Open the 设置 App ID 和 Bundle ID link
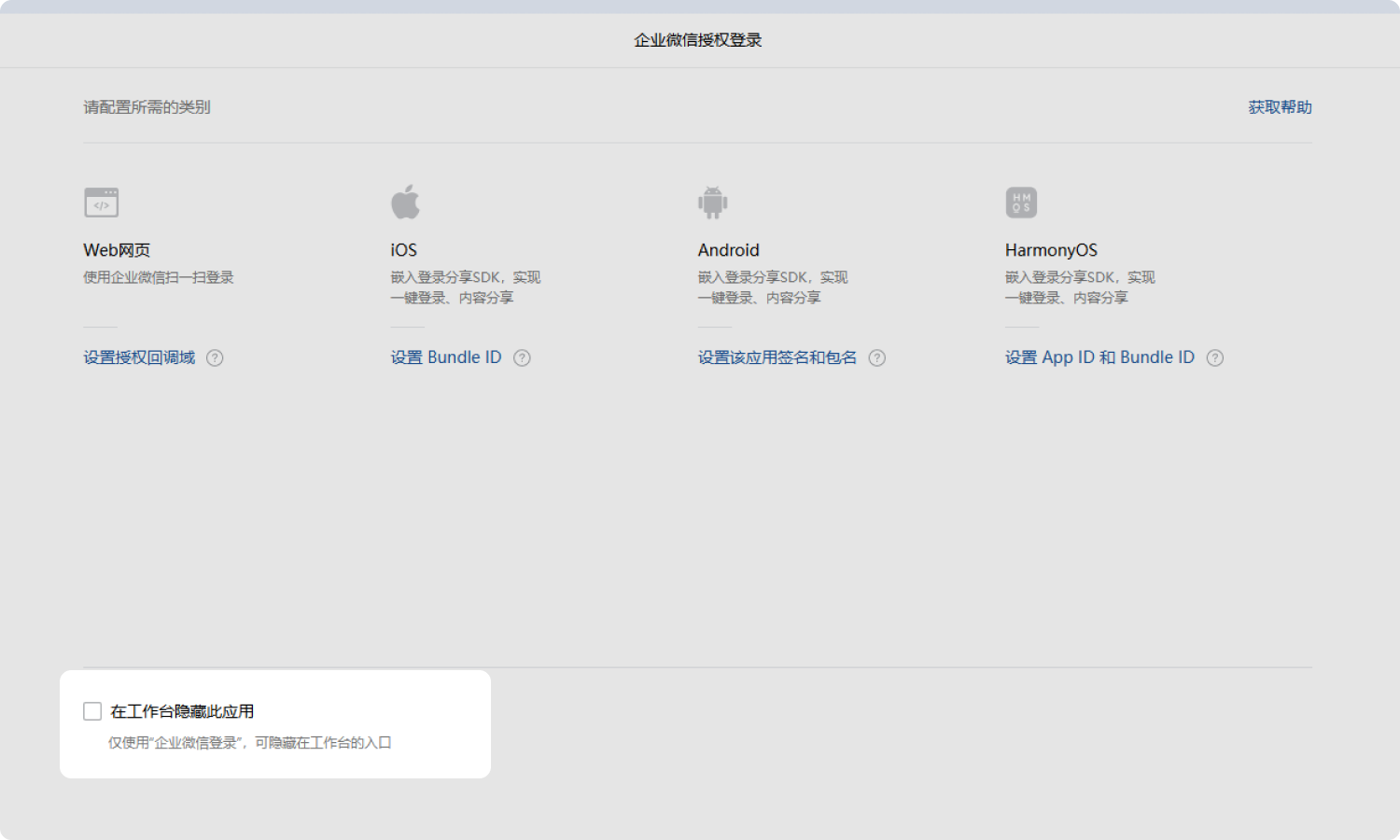 [1099, 357]
